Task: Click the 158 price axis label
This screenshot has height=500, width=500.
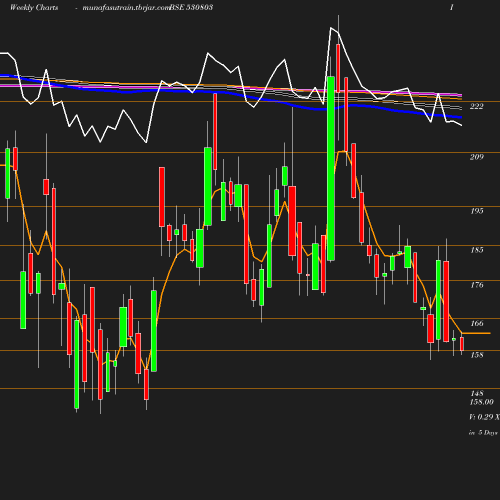Action: [477, 355]
